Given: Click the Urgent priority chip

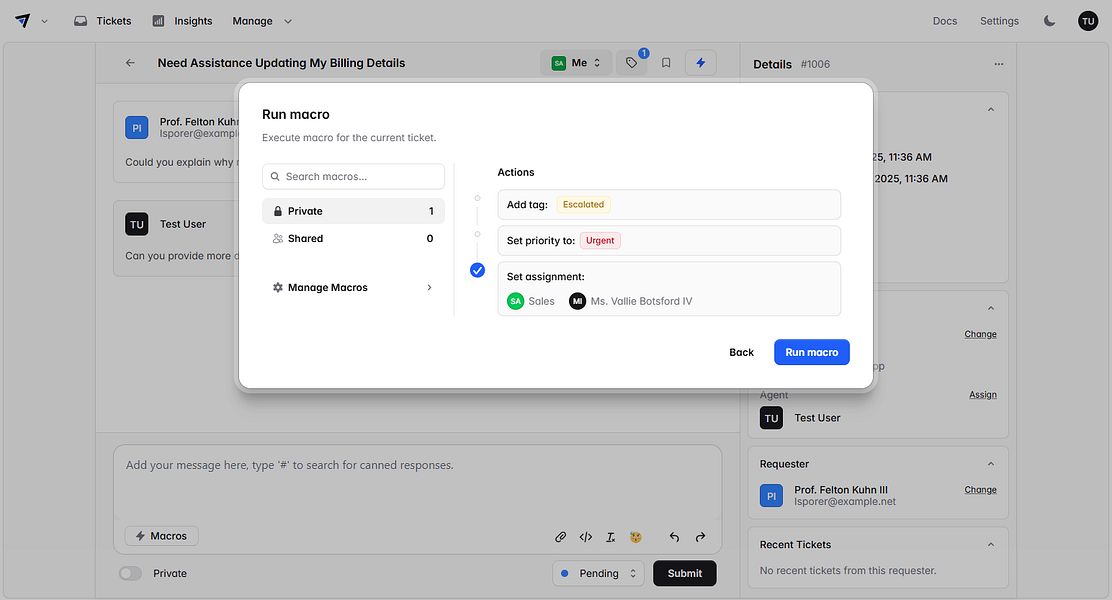Looking at the screenshot, I should coord(600,240).
